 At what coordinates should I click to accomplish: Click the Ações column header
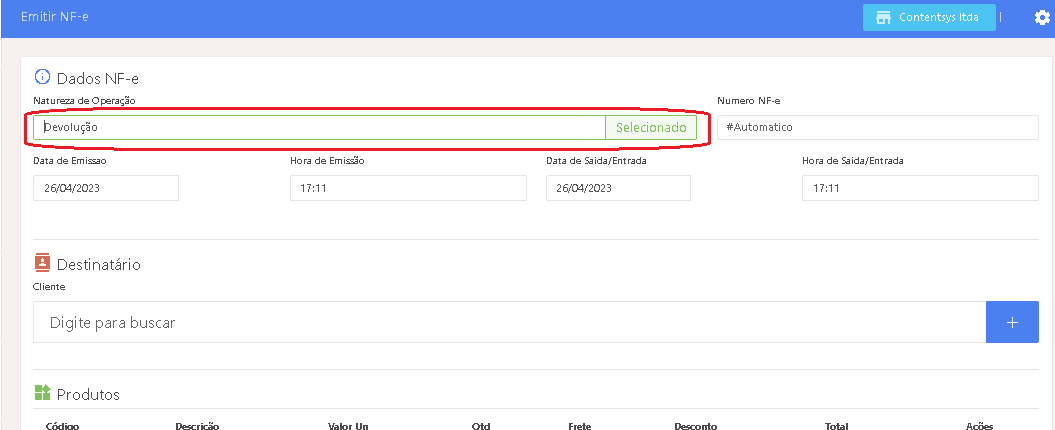[979, 426]
